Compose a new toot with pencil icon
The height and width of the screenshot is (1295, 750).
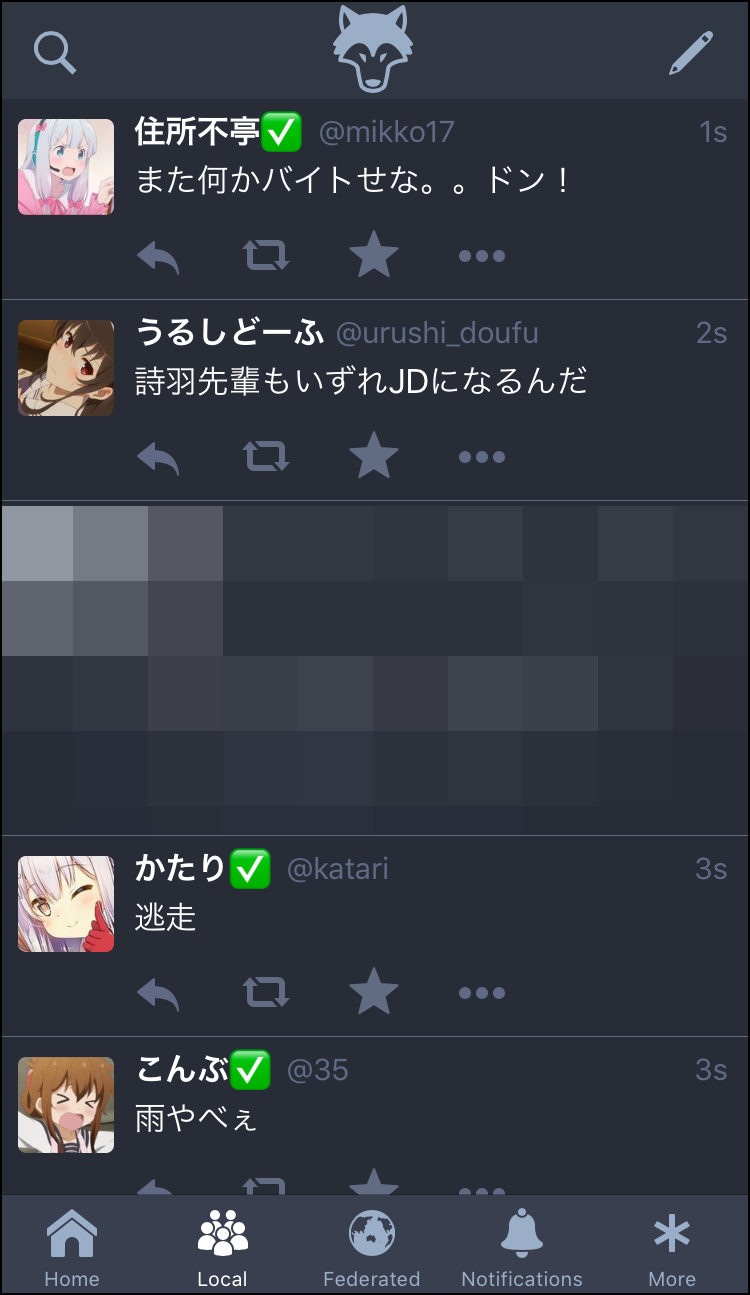pos(691,53)
